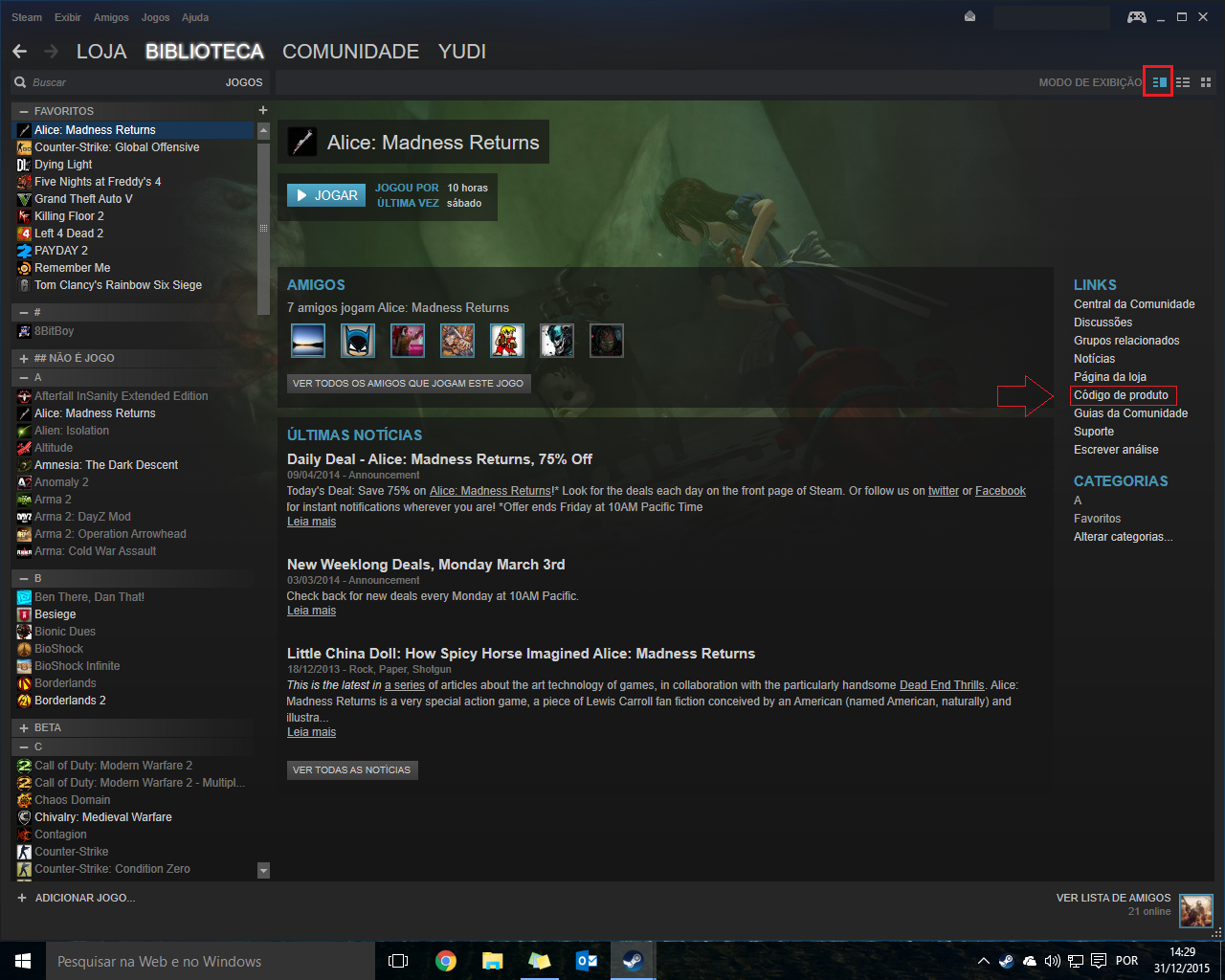This screenshot has width=1225, height=980.
Task: Open the sunset landscape friend avatar
Action: point(308,340)
